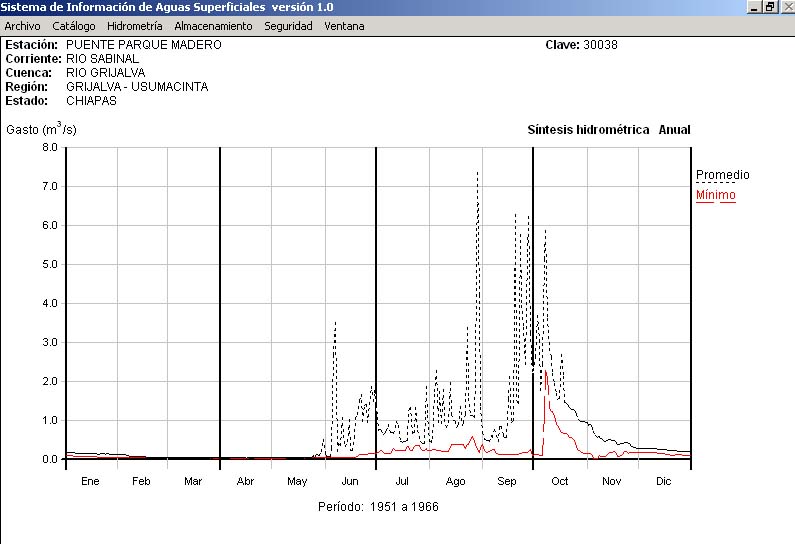
Task: Select station name PUENTE PARQUE MADERO
Action: pyautogui.click(x=144, y=45)
